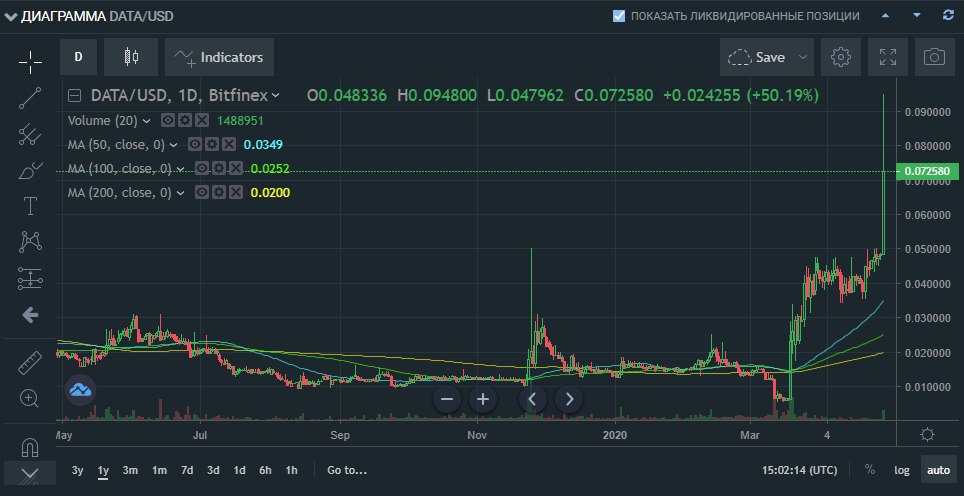The width and height of the screenshot is (964, 496).
Task: Open candlestick chart style selector
Action: coord(131,57)
